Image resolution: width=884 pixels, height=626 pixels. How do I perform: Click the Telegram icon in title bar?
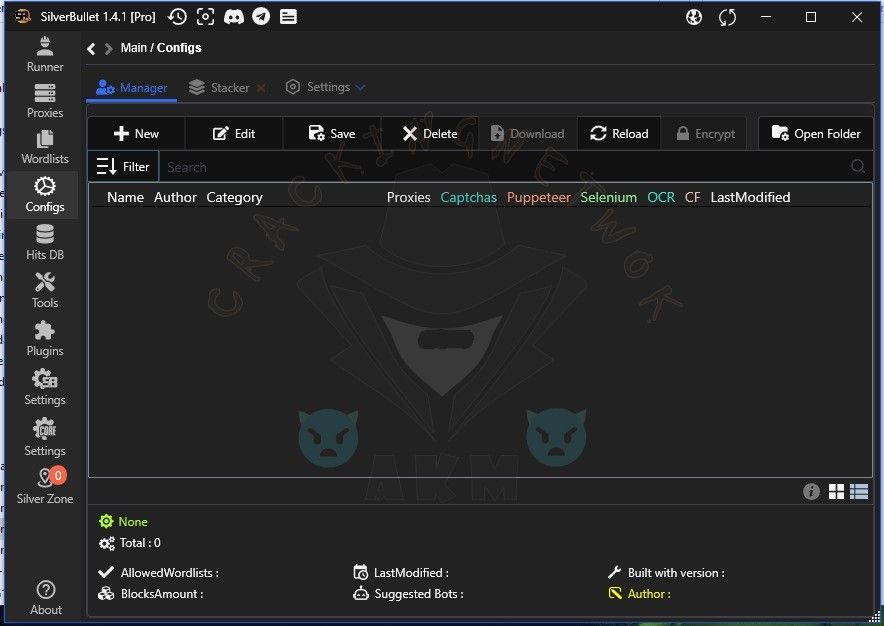[x=260, y=17]
